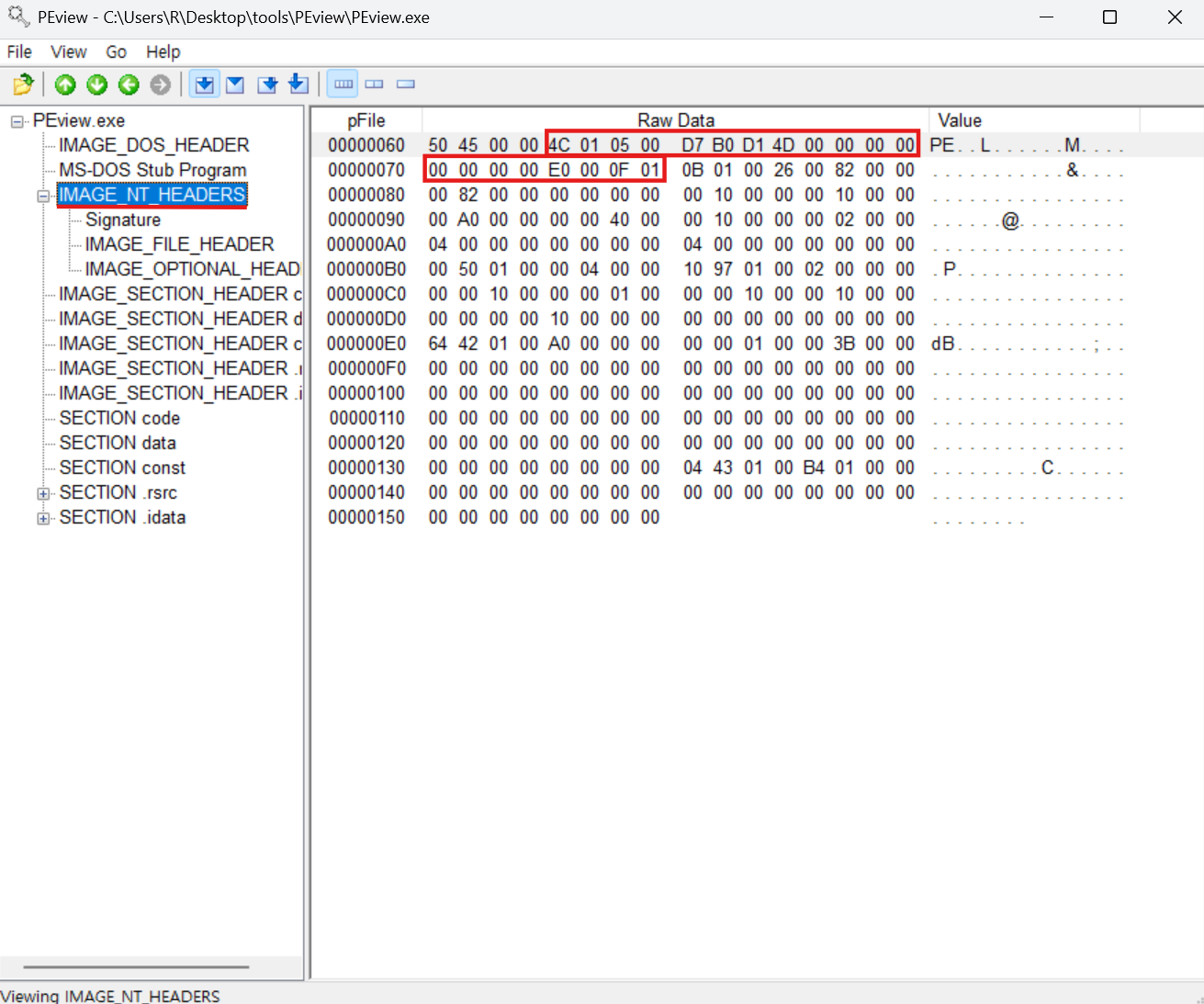Click the status bar 'Viewing IMAGE_NT_HEADERS' text

(110, 996)
